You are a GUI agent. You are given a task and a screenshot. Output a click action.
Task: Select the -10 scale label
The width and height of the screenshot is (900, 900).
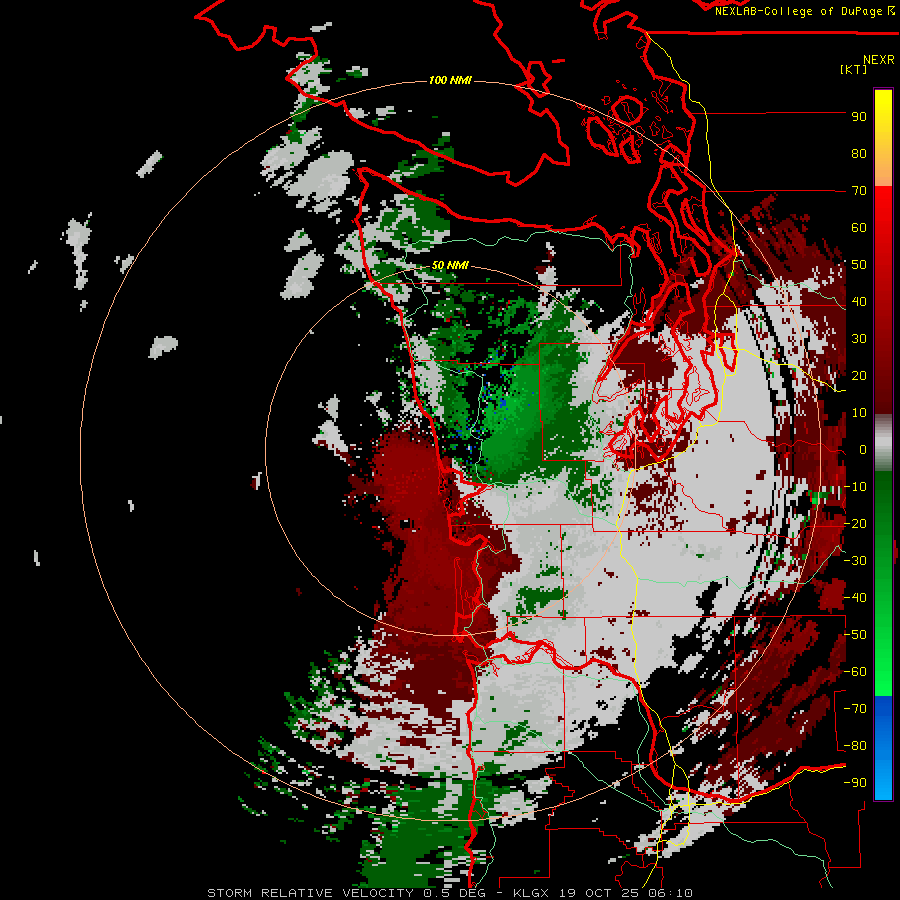coord(855,487)
